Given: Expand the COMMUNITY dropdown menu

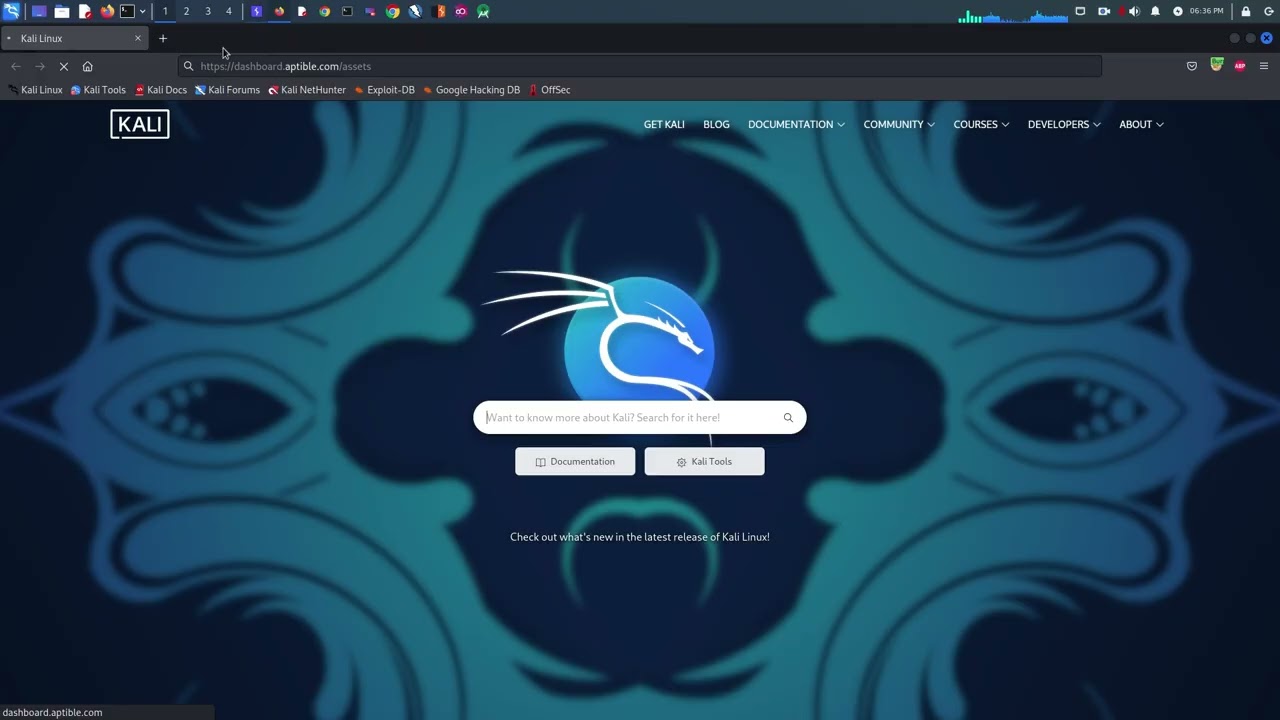Looking at the screenshot, I should pyautogui.click(x=899, y=124).
